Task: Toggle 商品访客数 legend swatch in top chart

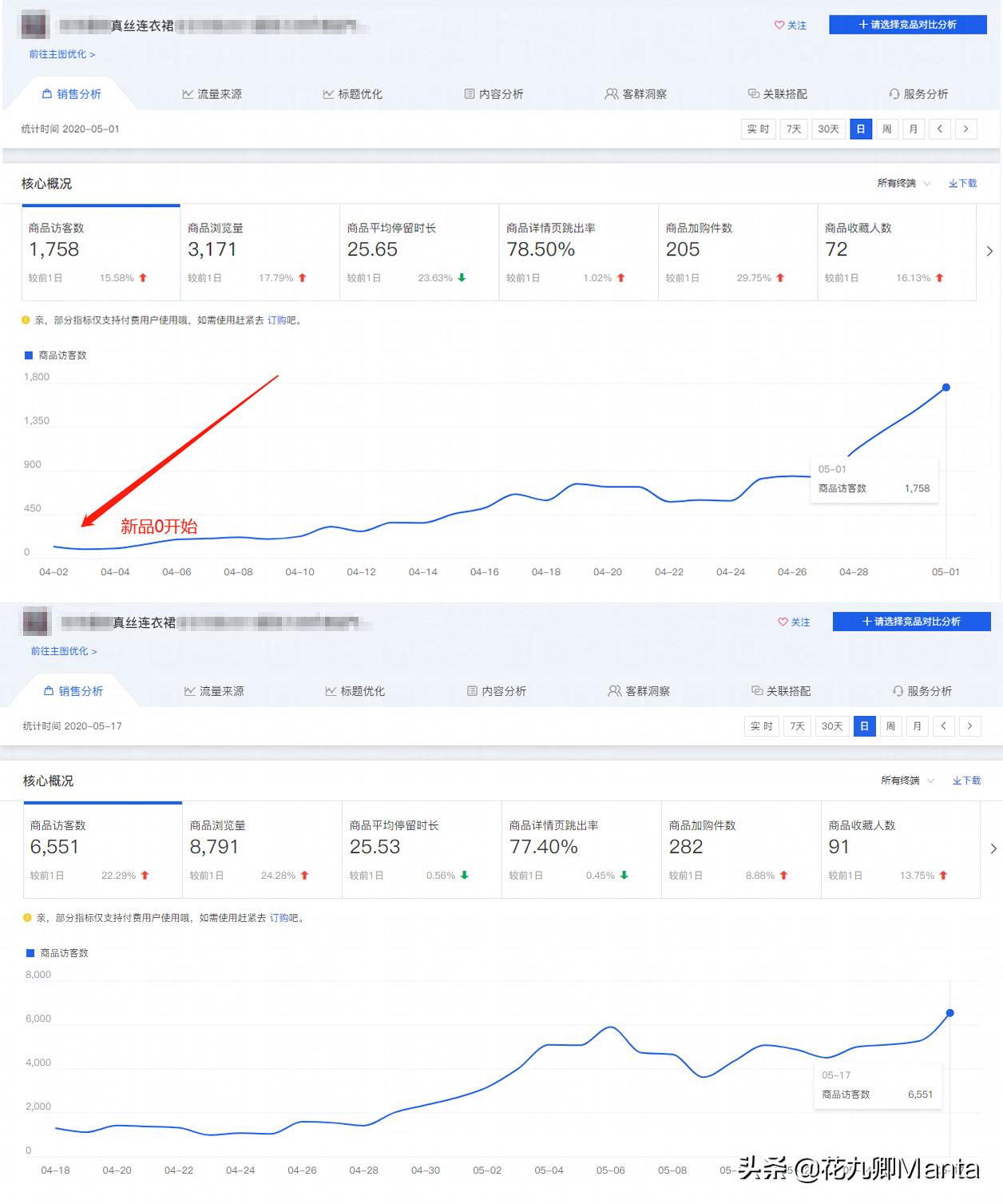Action: click(29, 356)
